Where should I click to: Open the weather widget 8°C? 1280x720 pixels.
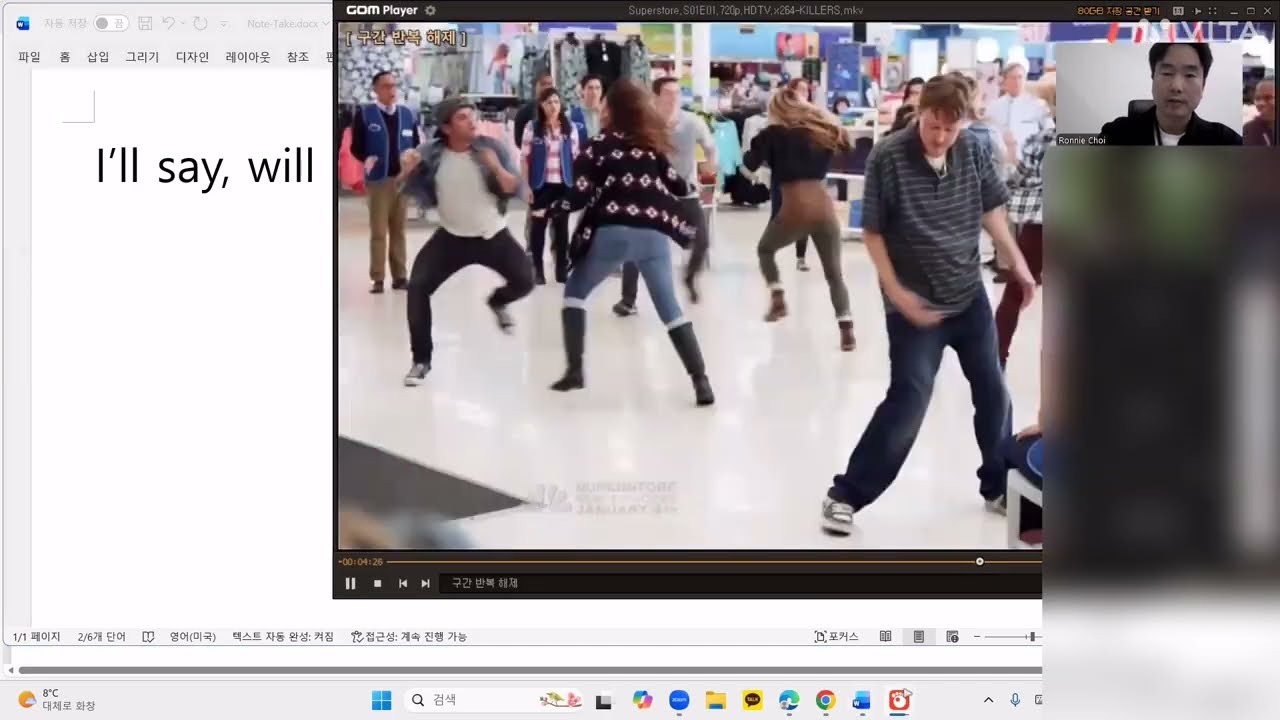(x=56, y=699)
